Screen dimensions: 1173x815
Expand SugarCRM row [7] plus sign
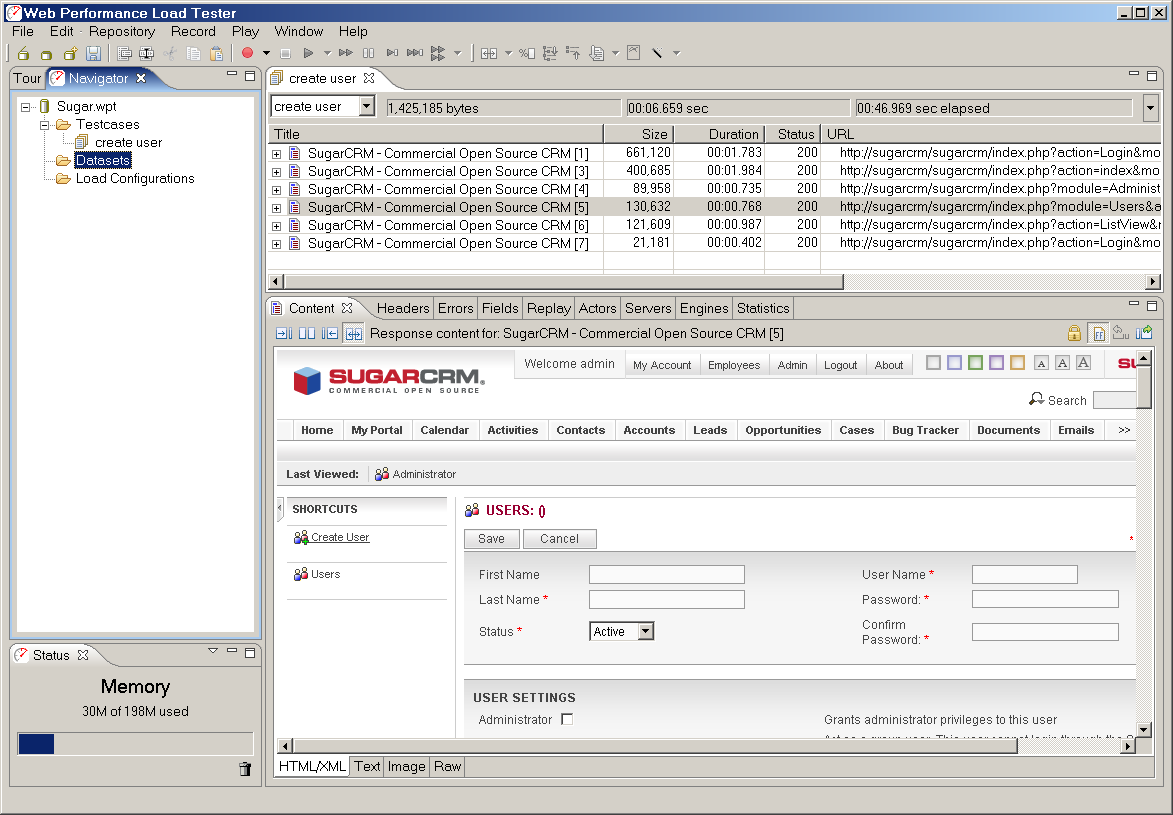pyautogui.click(x=277, y=243)
